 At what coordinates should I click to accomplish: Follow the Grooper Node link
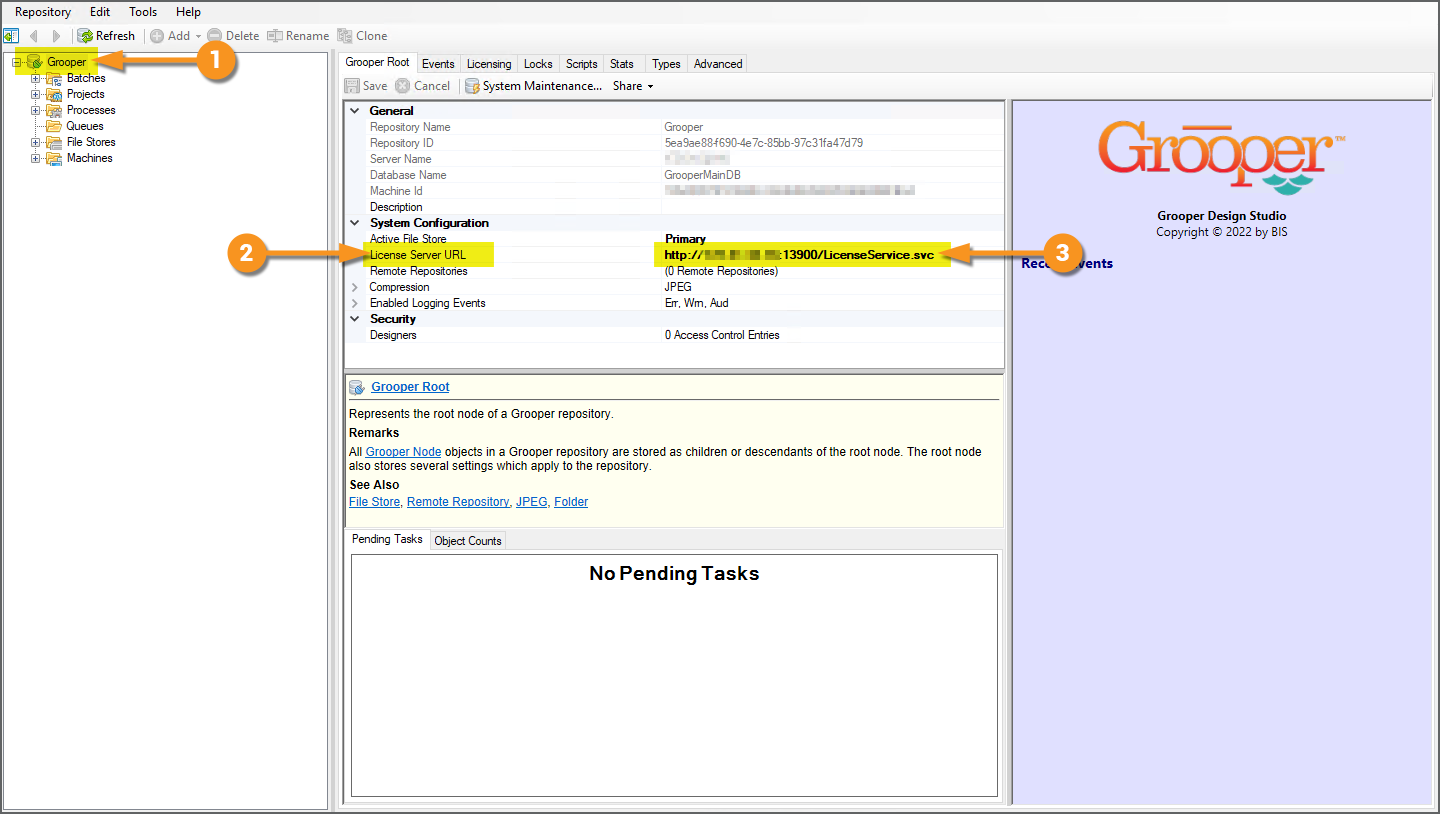point(403,452)
